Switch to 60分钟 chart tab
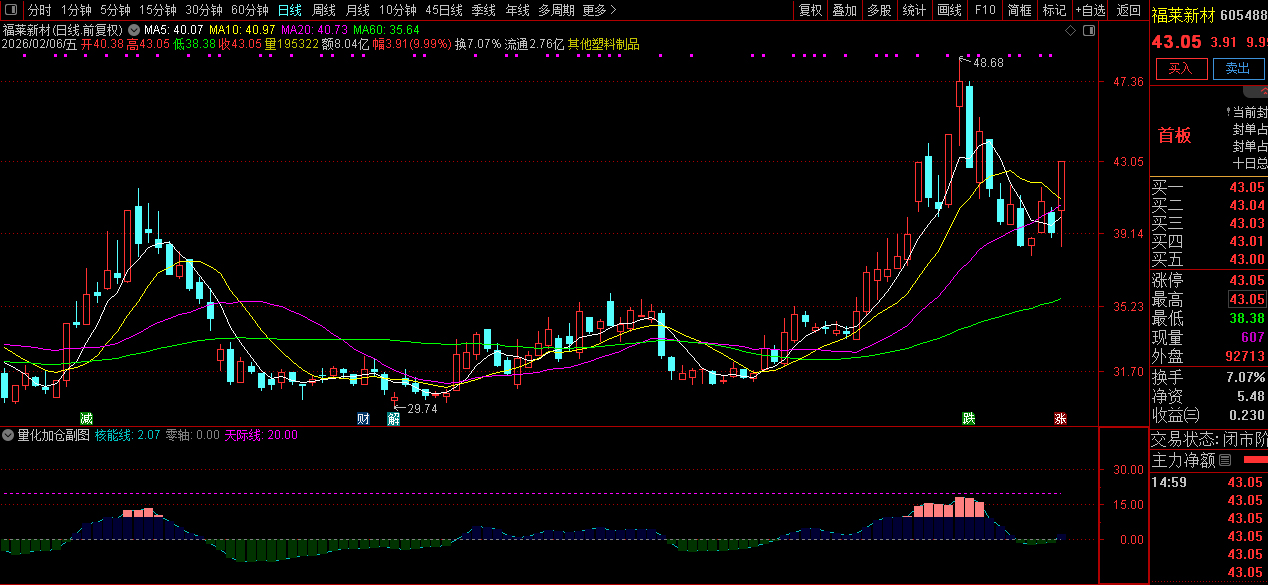 pos(249,10)
